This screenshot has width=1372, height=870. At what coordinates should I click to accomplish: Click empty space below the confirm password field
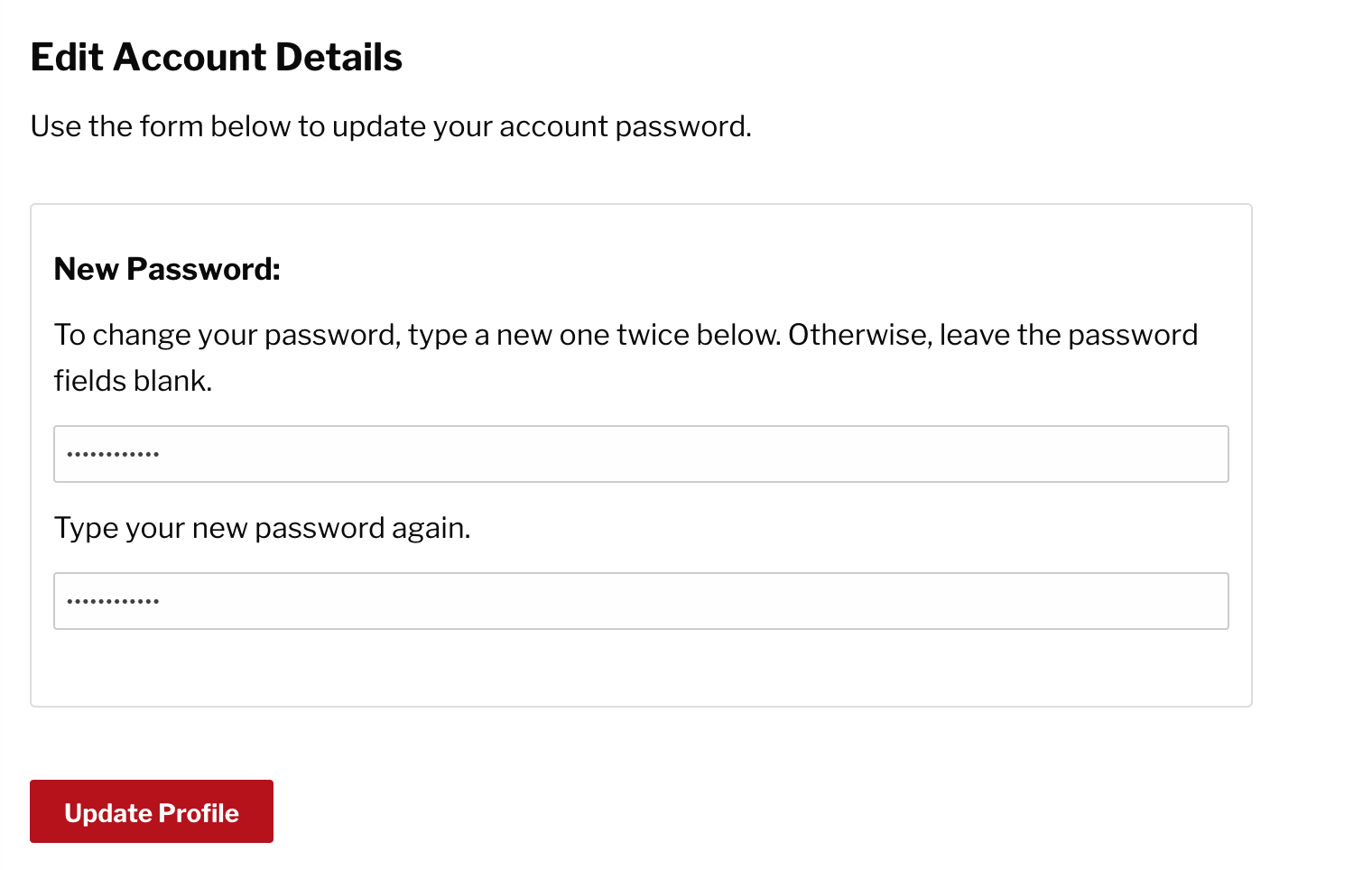(641, 668)
